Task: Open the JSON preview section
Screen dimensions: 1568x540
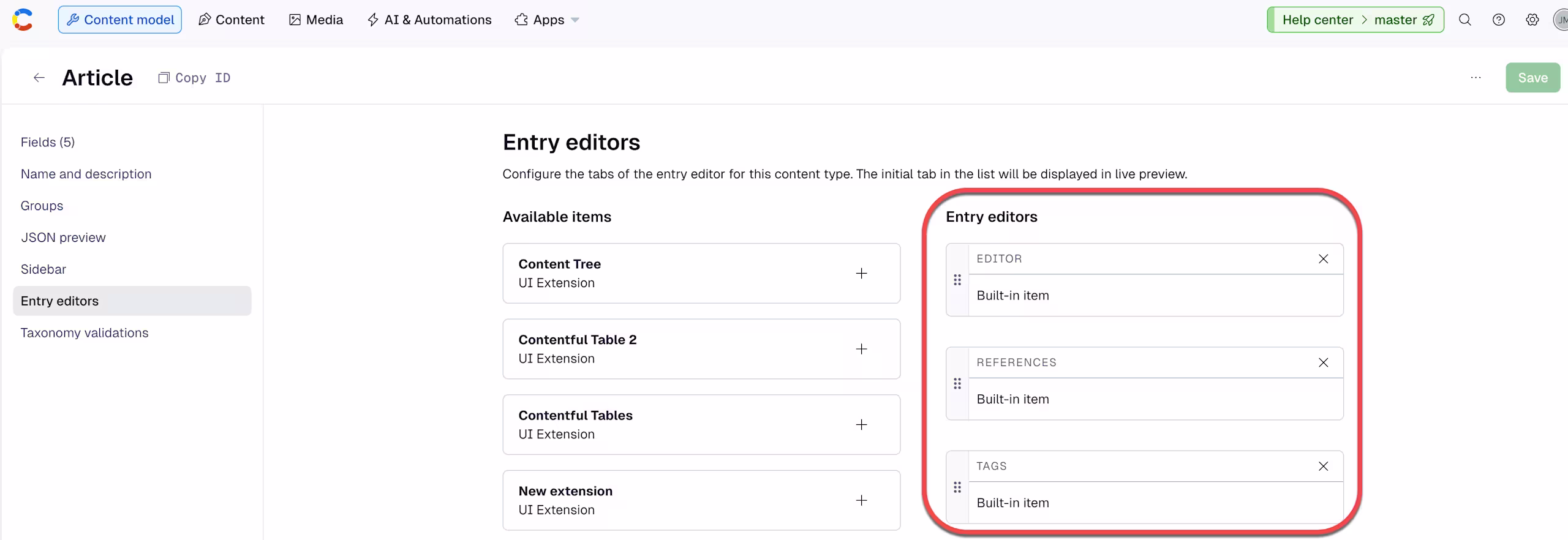Action: [63, 238]
